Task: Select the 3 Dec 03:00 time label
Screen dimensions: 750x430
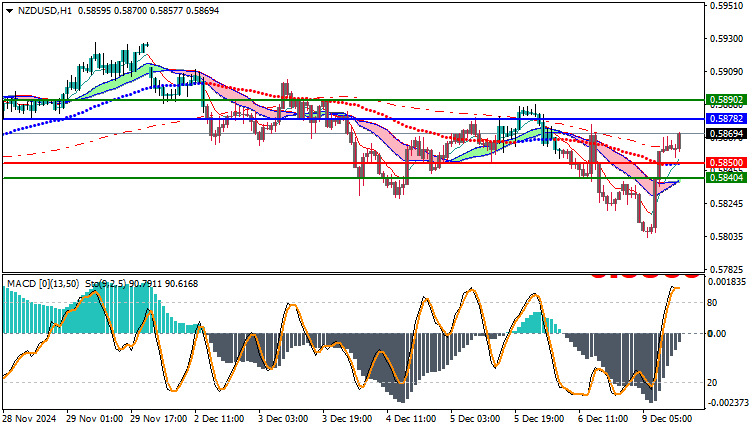Action: [284, 419]
